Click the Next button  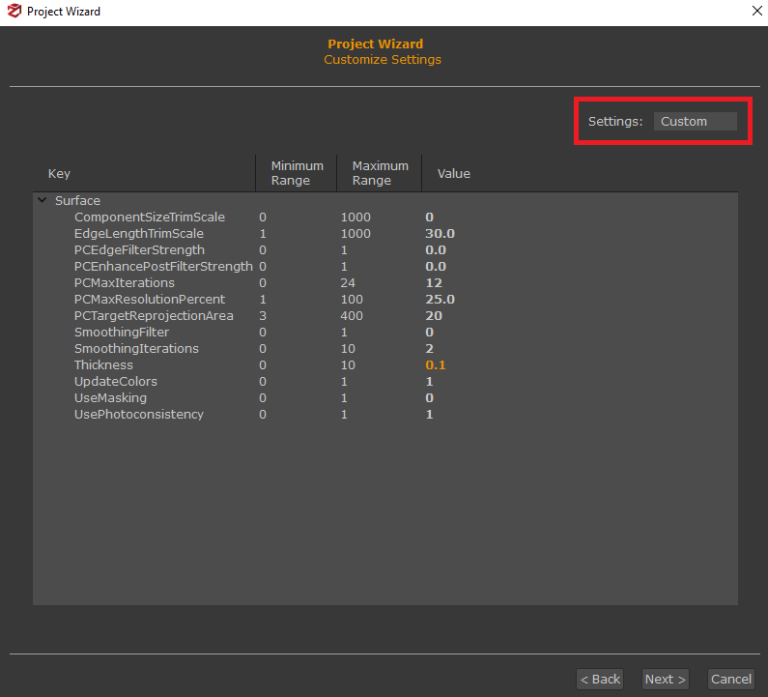(x=665, y=679)
